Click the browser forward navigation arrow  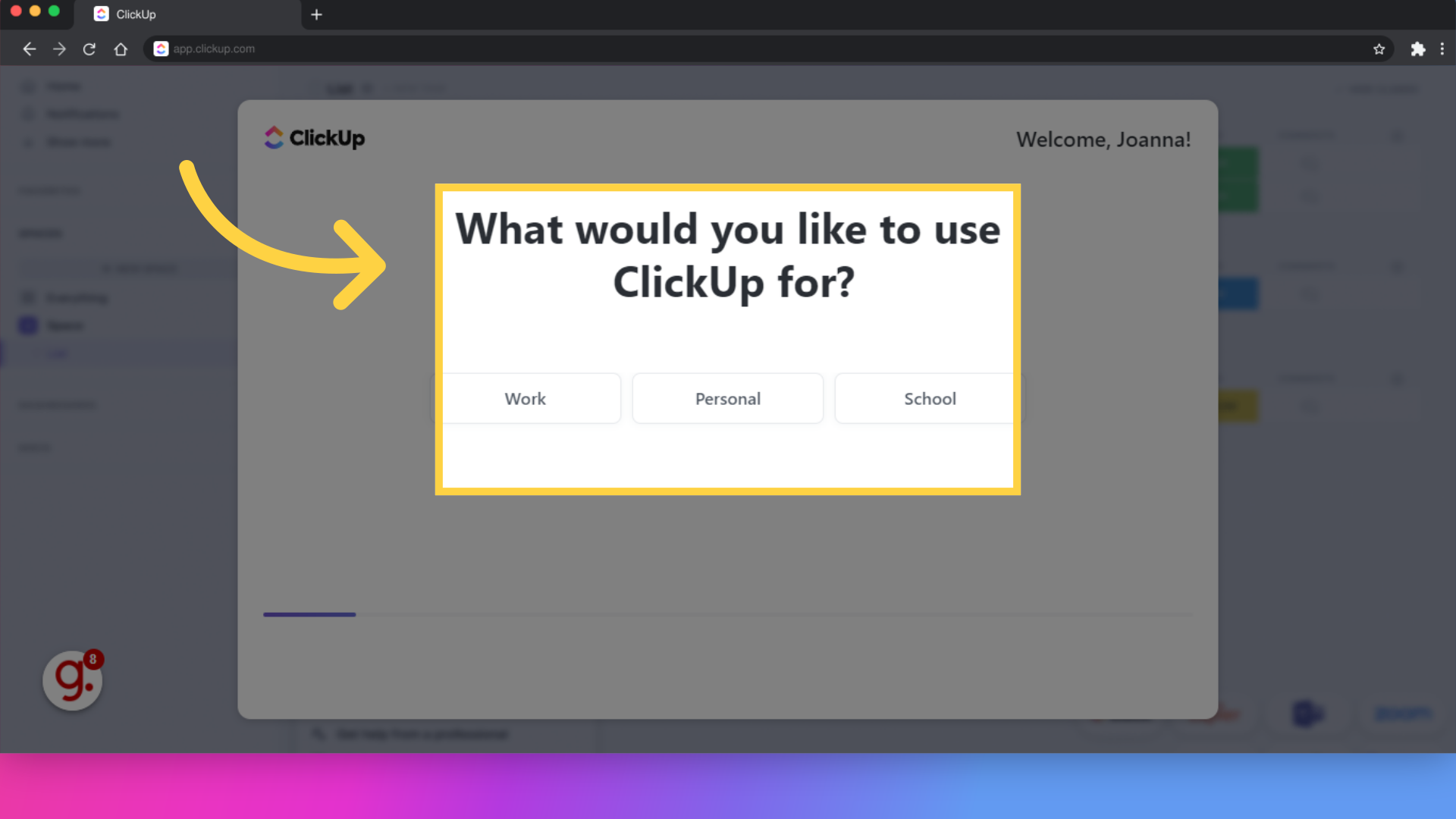[x=59, y=48]
